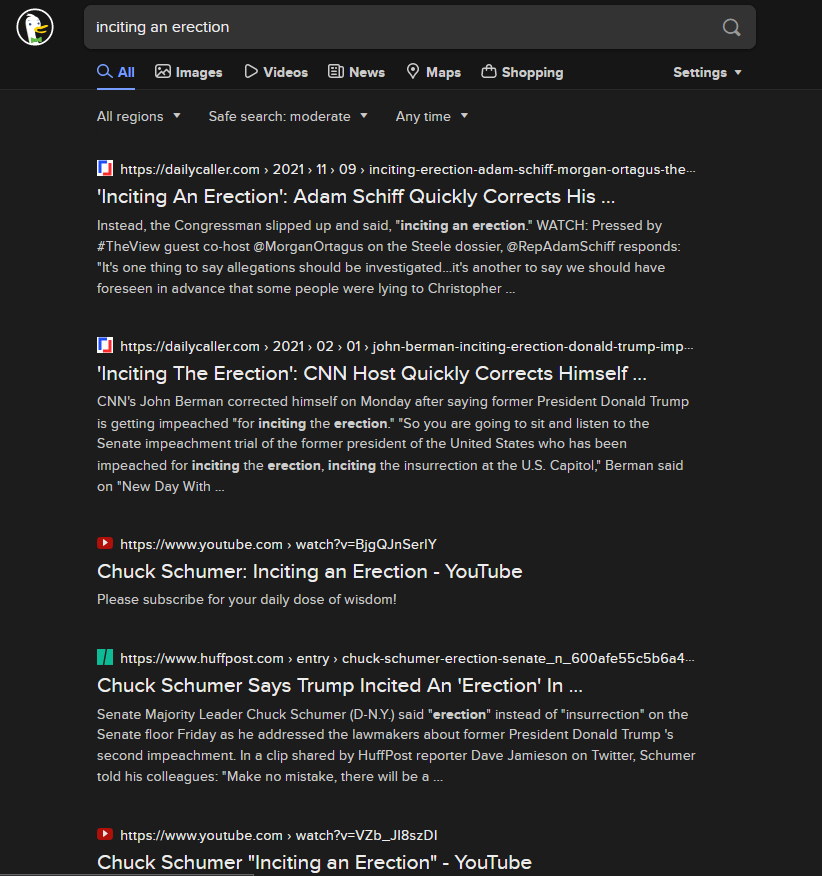Click "Please subscribe for your daily dose of wisdom!"
The image size is (822, 876).
(246, 599)
